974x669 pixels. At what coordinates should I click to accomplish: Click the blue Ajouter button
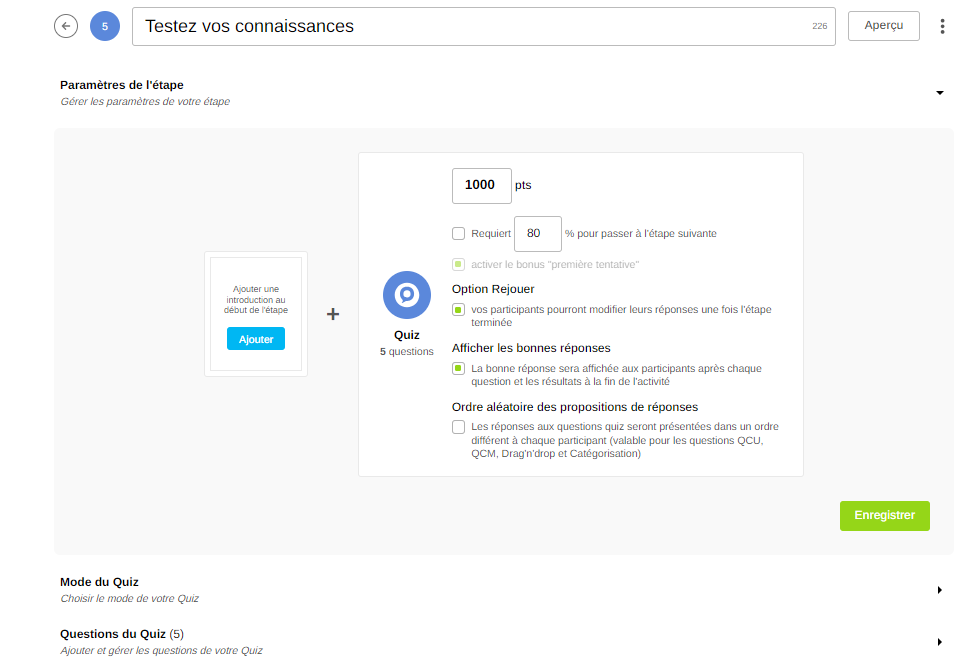(256, 339)
